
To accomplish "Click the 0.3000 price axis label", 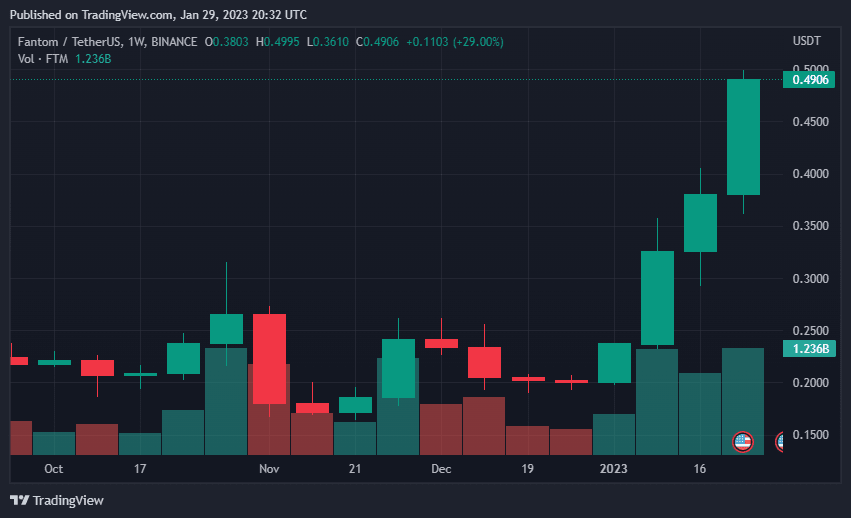I will [810, 279].
